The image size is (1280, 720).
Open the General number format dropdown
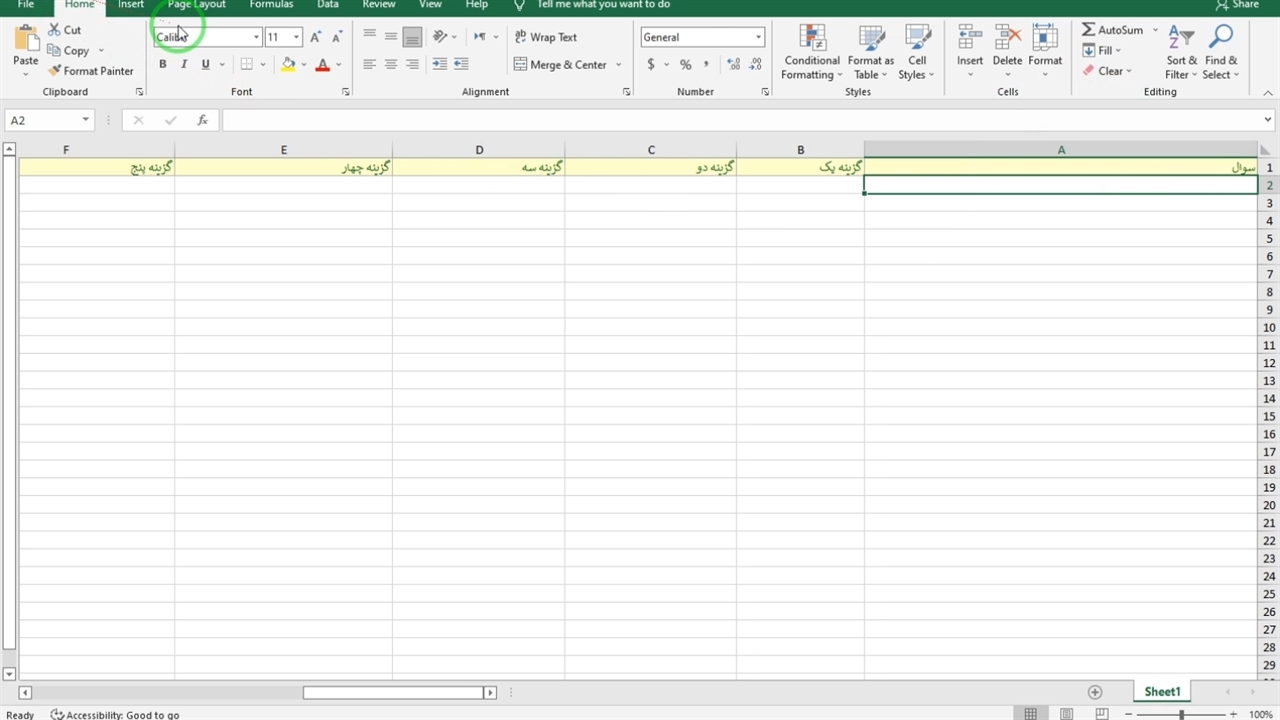coord(758,37)
